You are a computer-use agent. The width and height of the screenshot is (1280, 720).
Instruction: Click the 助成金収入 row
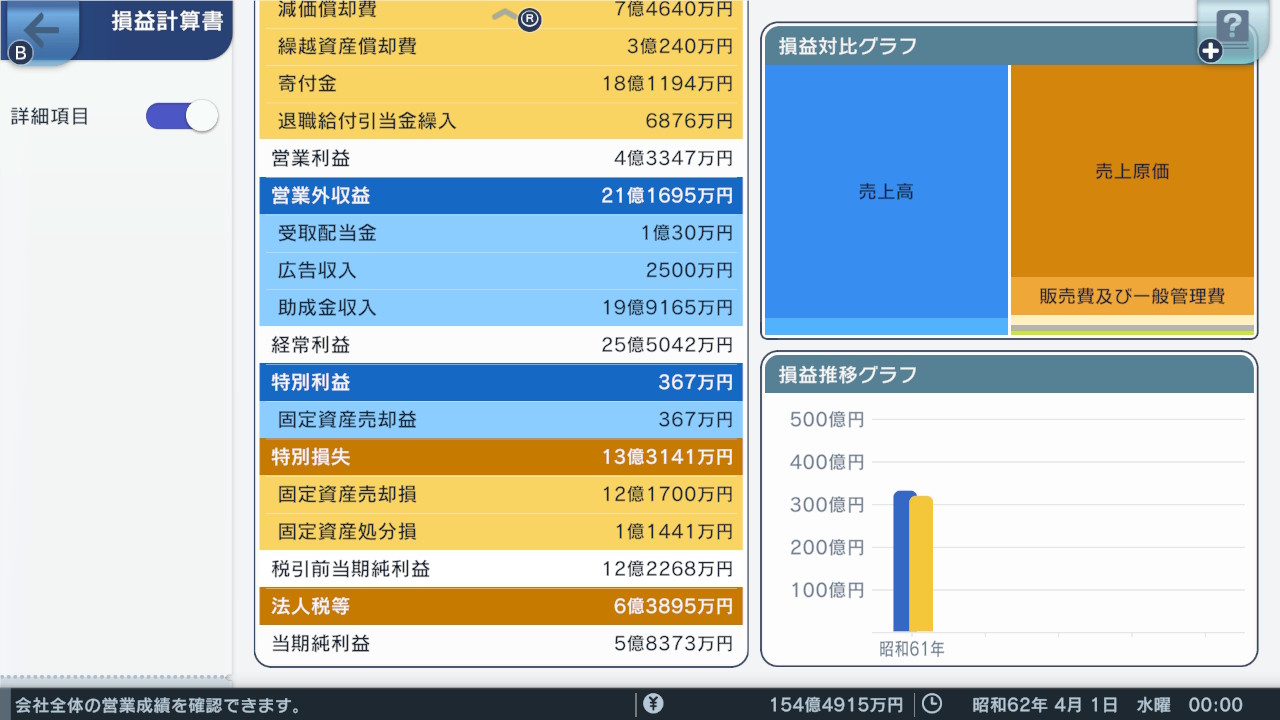(501, 308)
